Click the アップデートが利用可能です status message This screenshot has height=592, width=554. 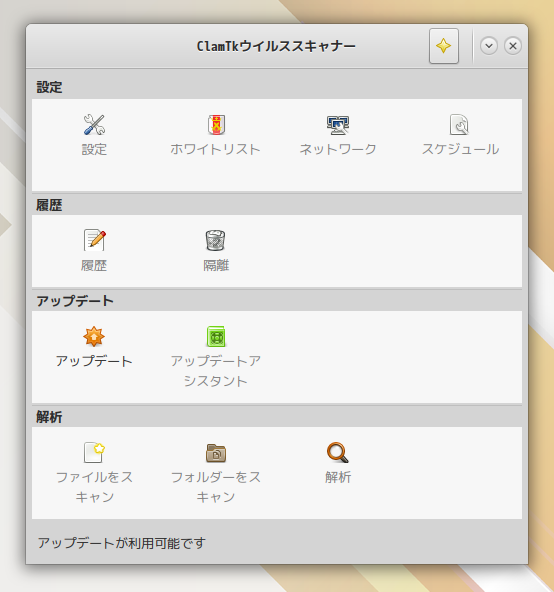click(x=121, y=543)
